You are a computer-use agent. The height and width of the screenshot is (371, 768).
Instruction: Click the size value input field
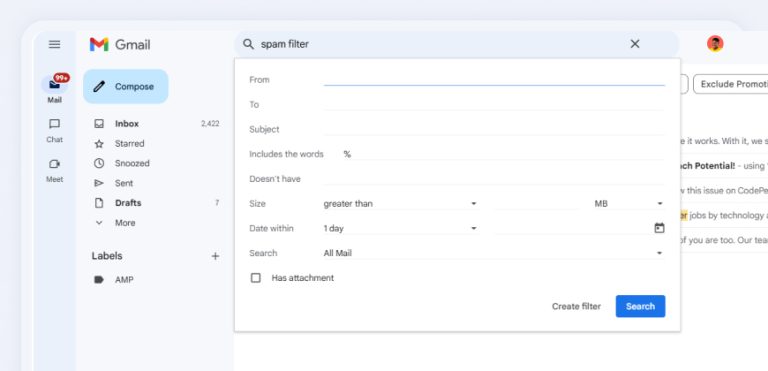pos(537,203)
